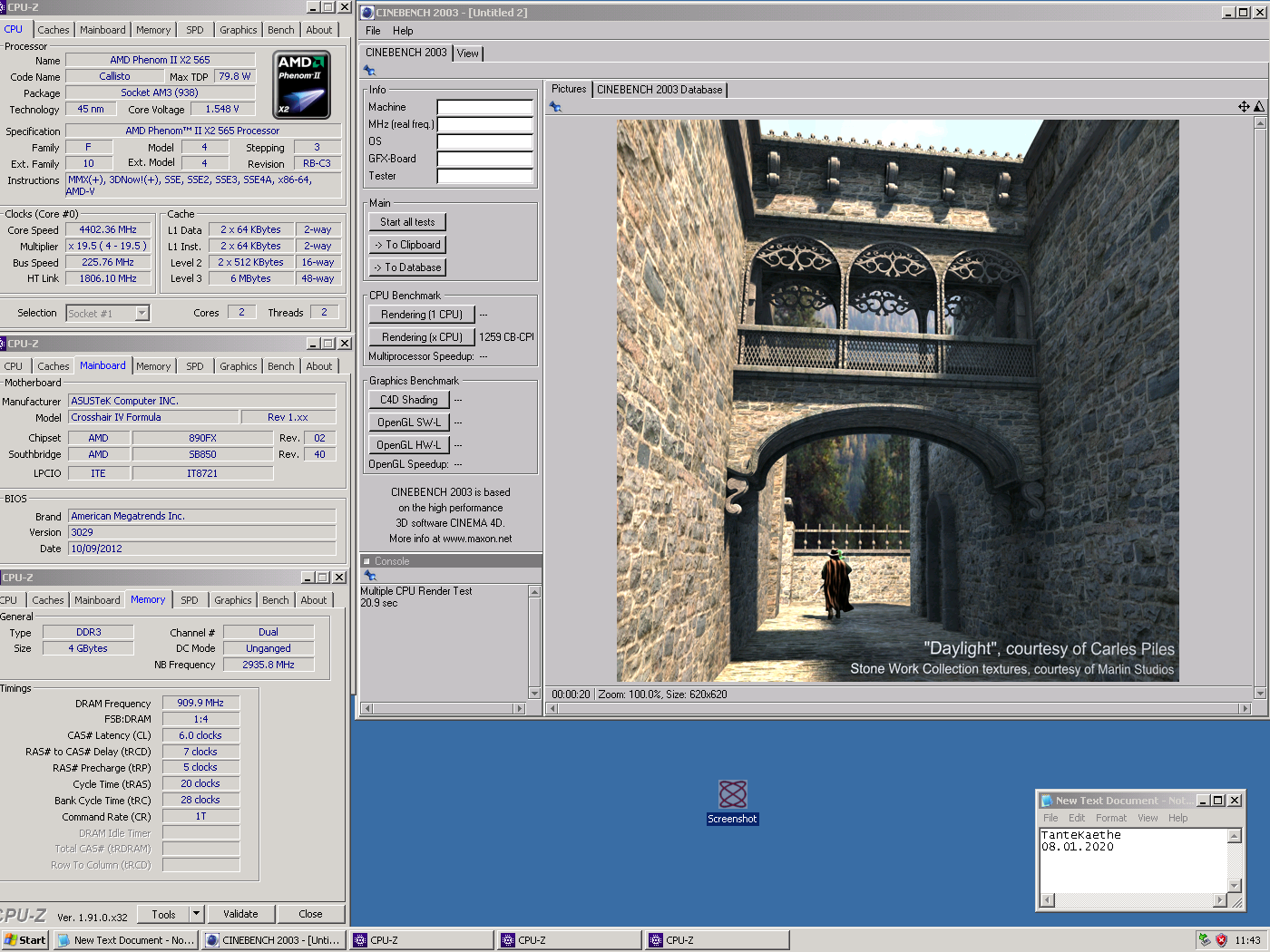Click the multiplier value x 19.5
The image size is (1270, 952).
pos(107,247)
